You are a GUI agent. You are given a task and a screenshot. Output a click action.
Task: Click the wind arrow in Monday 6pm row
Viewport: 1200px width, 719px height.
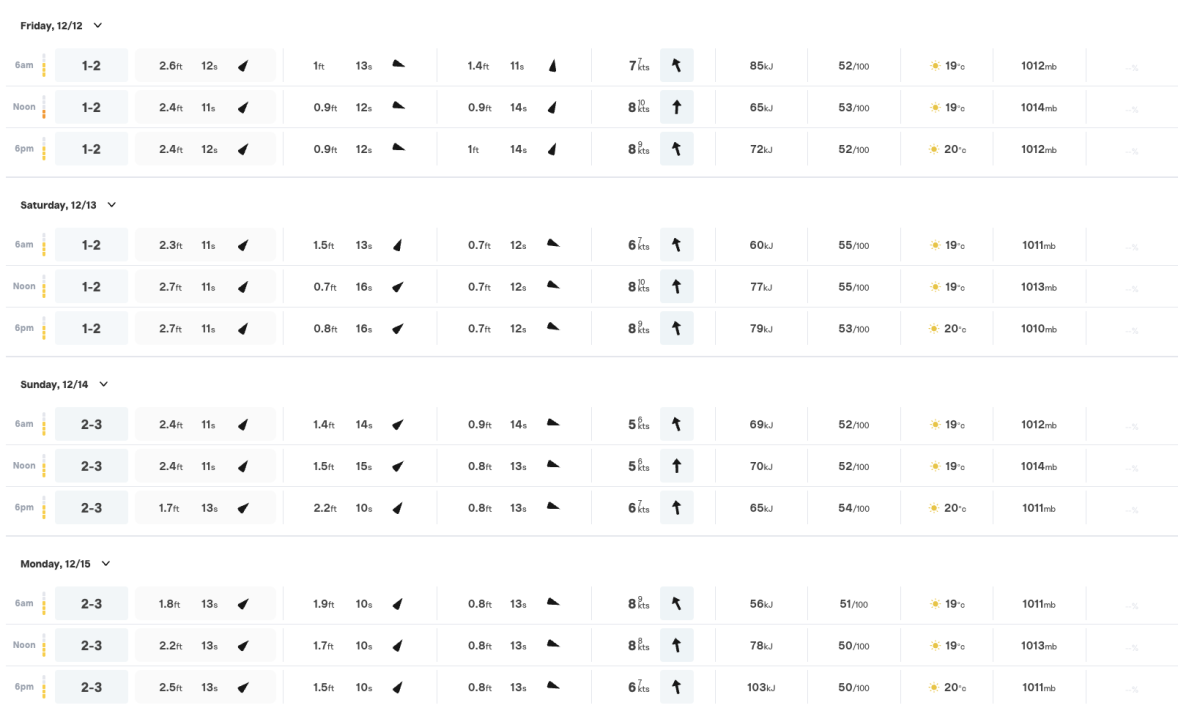[x=677, y=687]
